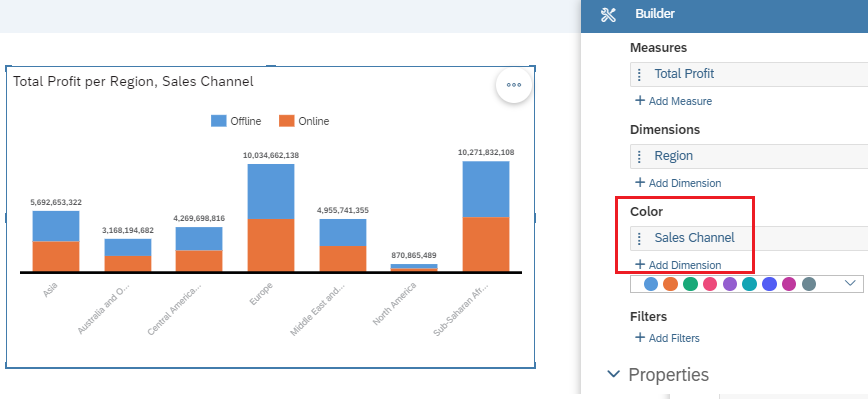This screenshot has height=399, width=868.
Task: Click the 4,269,698,816 data label
Action: click(199, 219)
